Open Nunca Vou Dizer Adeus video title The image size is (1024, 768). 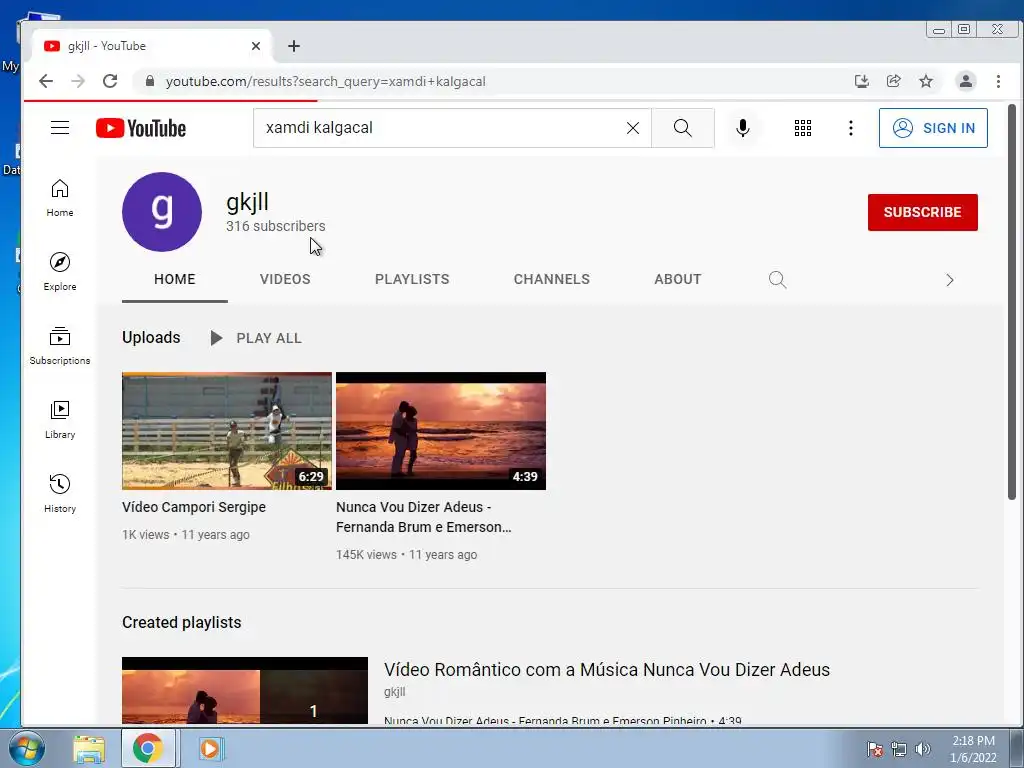tap(423, 517)
